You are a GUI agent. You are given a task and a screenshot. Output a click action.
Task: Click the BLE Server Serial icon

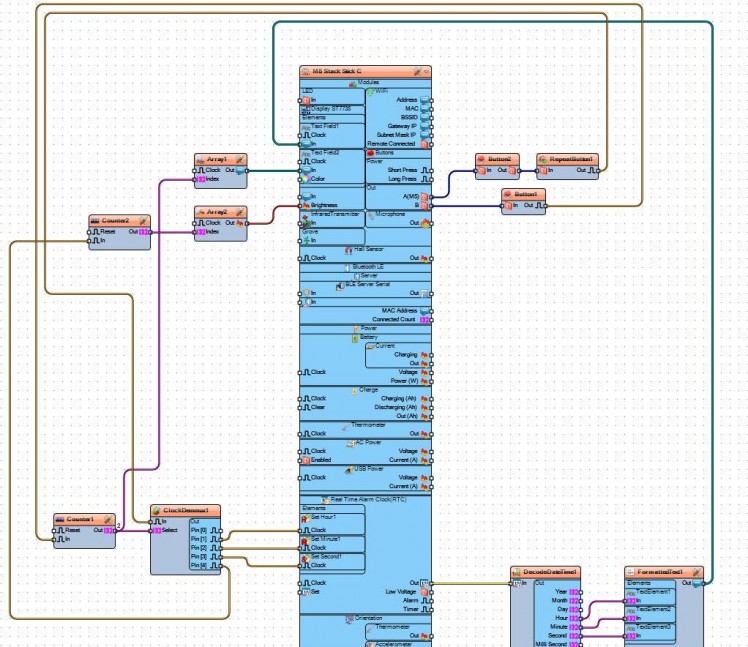[340, 285]
